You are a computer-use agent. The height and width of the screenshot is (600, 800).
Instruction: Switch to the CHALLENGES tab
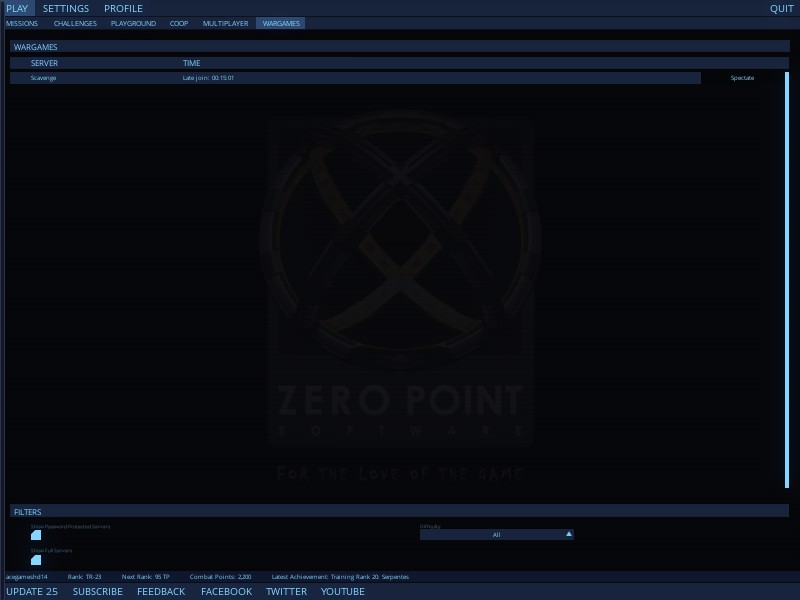pyautogui.click(x=75, y=23)
